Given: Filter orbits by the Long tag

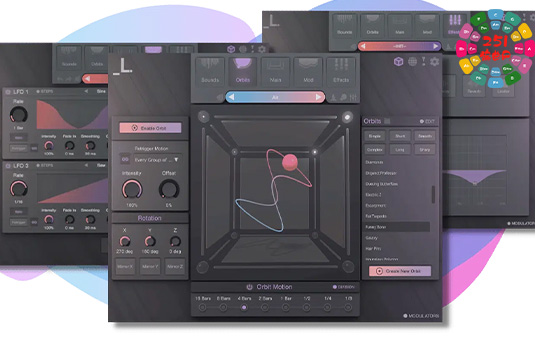Looking at the screenshot, I should (400, 149).
